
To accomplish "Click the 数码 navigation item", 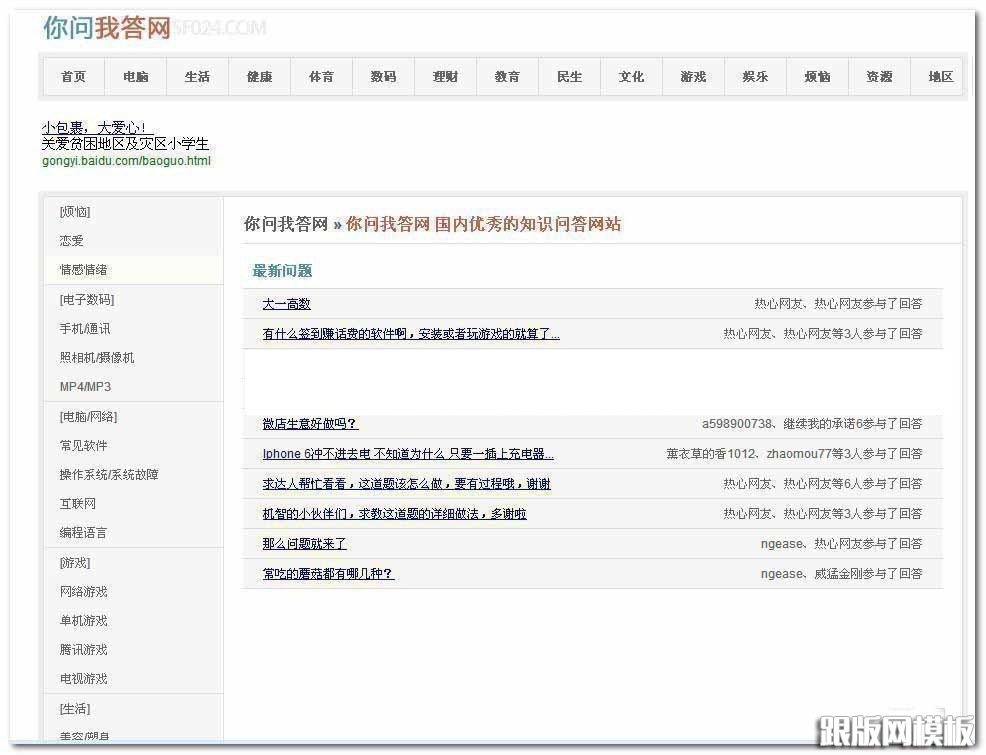I will pyautogui.click(x=383, y=76).
